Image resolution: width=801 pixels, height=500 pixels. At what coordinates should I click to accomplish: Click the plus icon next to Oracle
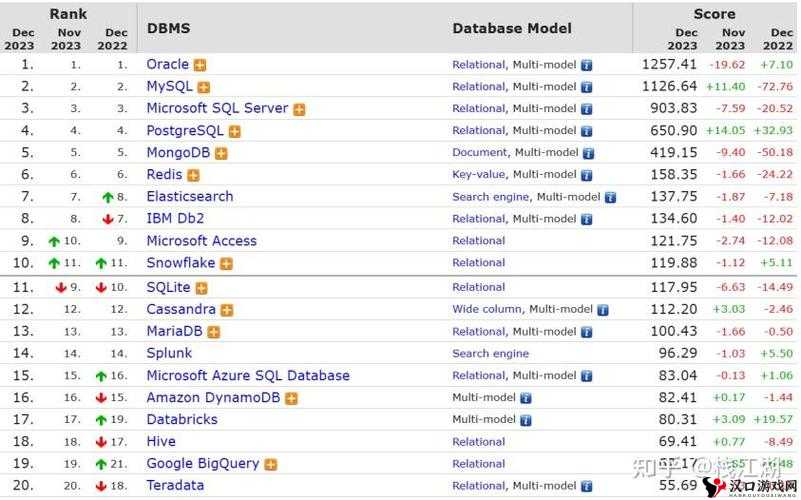coord(200,65)
